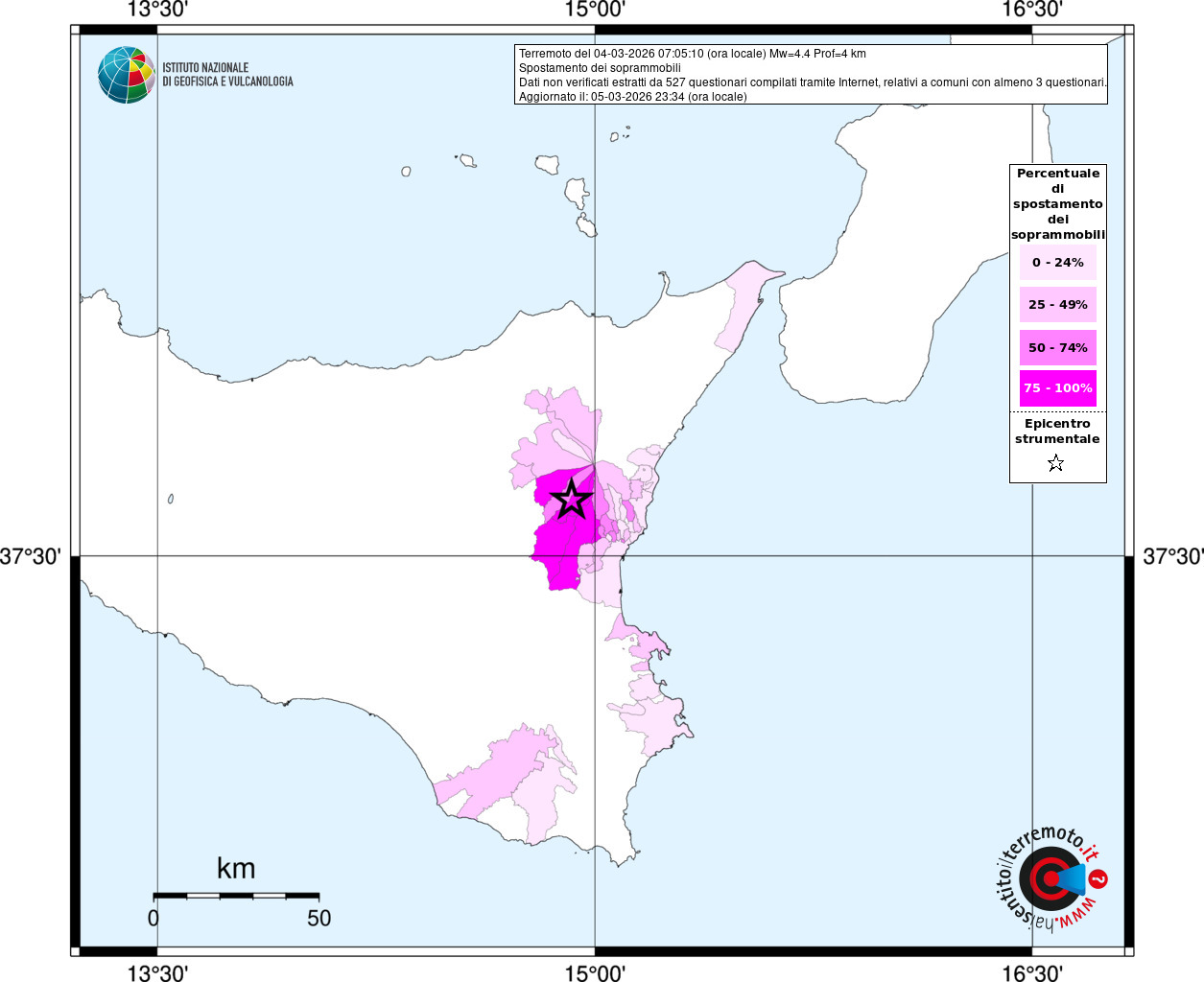The height and width of the screenshot is (982, 1204).
Task: Click the hollow epicenter star in the legend
Action: click(x=1056, y=464)
